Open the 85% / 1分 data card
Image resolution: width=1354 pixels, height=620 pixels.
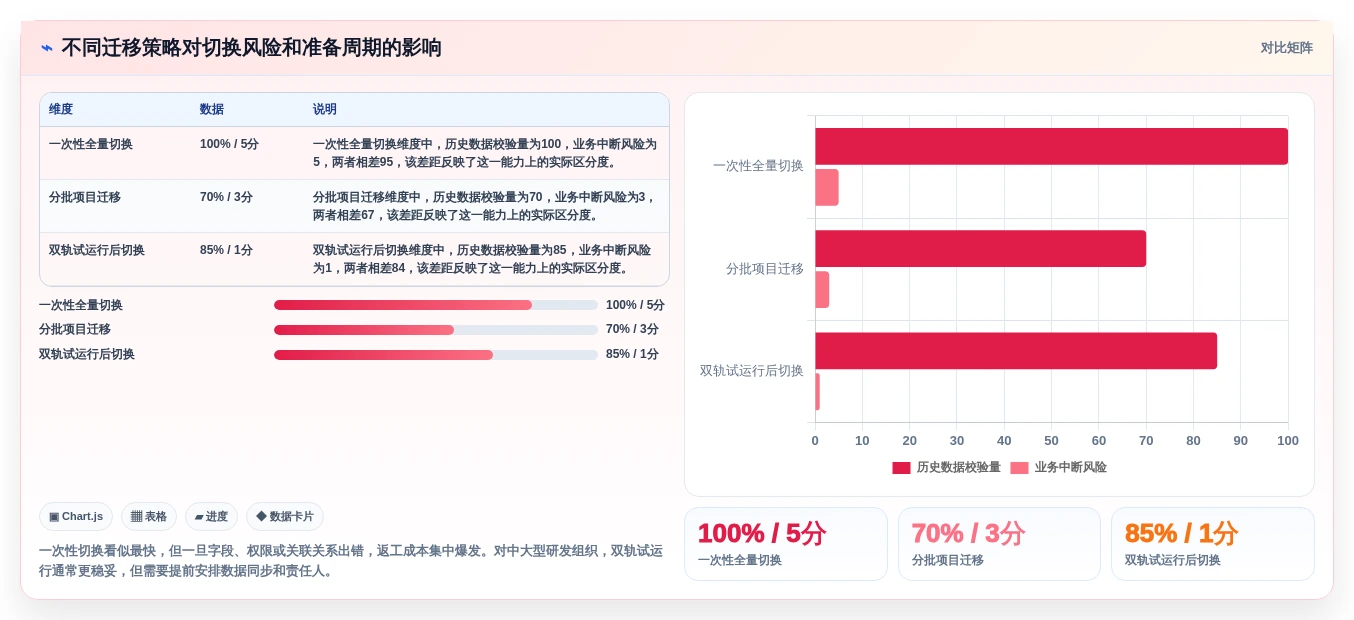click(1213, 544)
